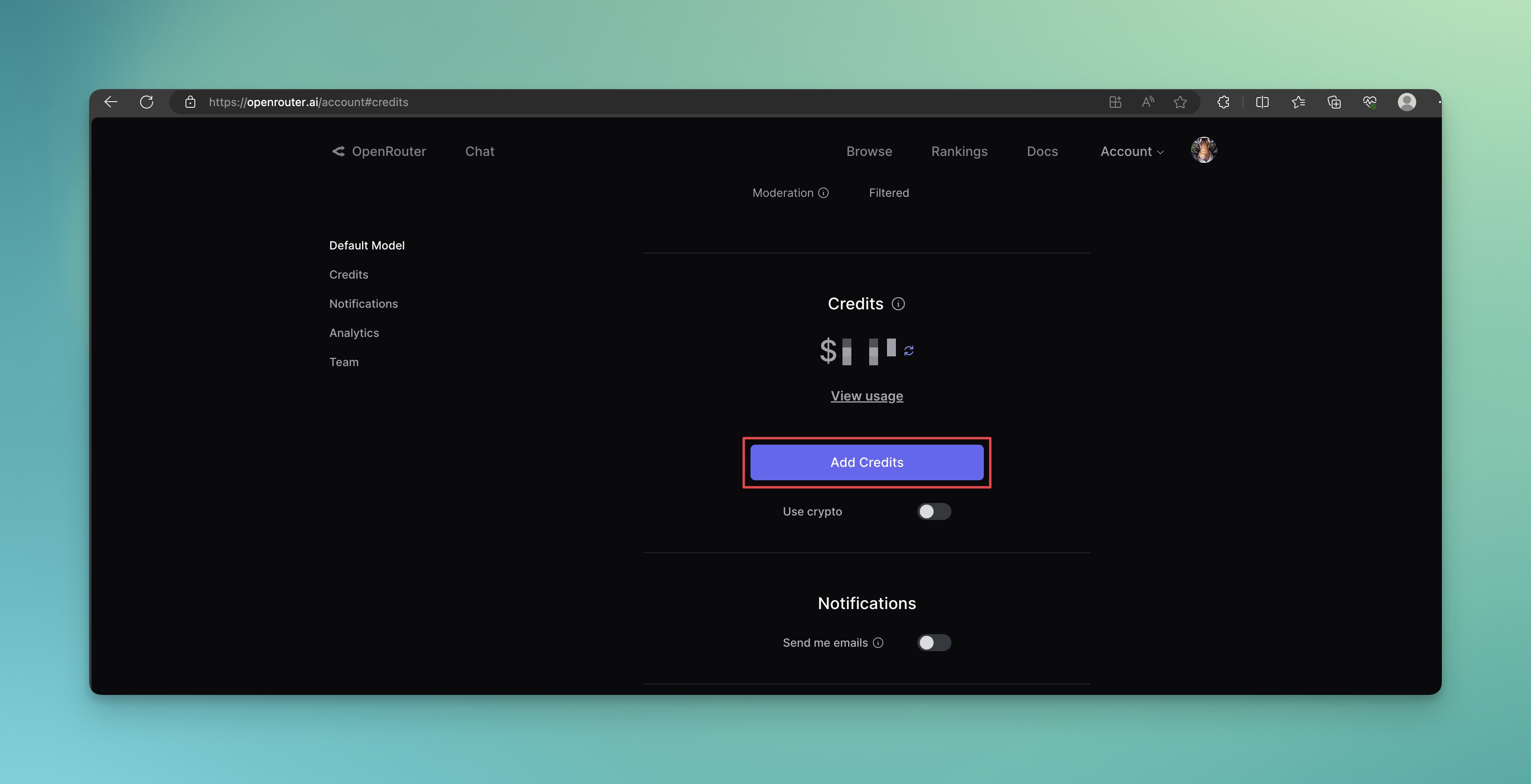1531x784 pixels.
Task: Enable the Use crypto toggle
Action: (x=934, y=512)
